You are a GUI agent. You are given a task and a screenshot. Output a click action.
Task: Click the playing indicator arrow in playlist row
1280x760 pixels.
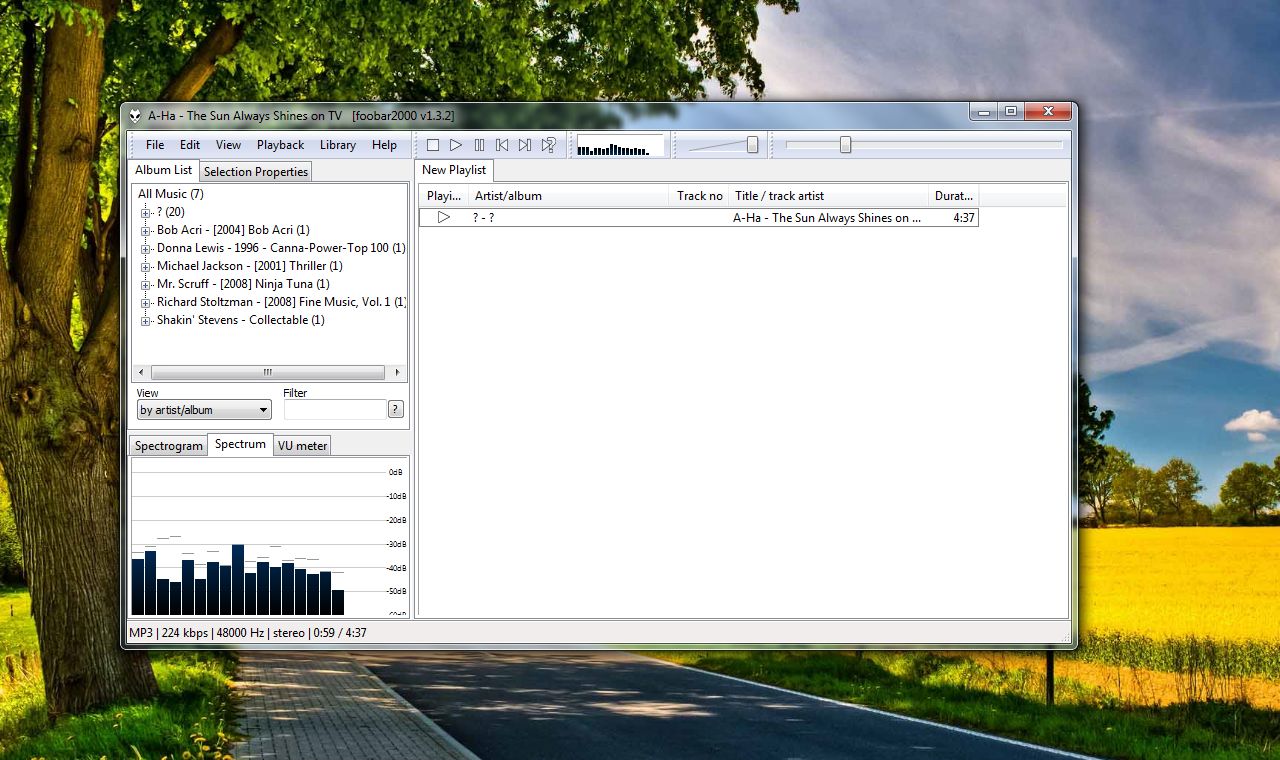pos(444,217)
